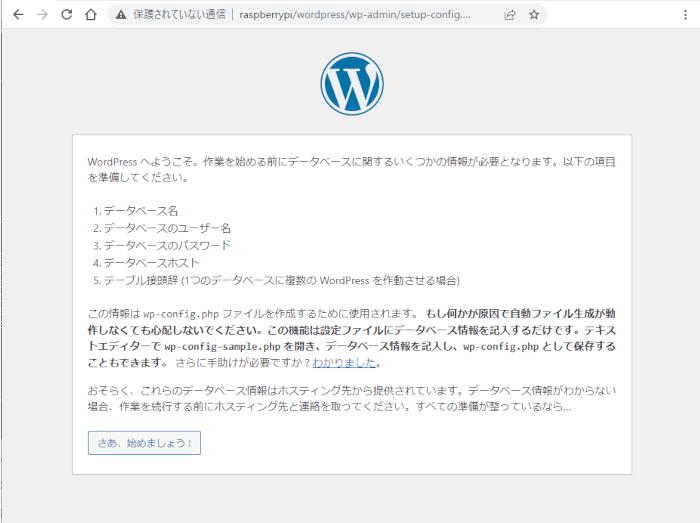Click the browser forward arrow
Image resolution: width=700 pixels, height=523 pixels.
pos(42,15)
